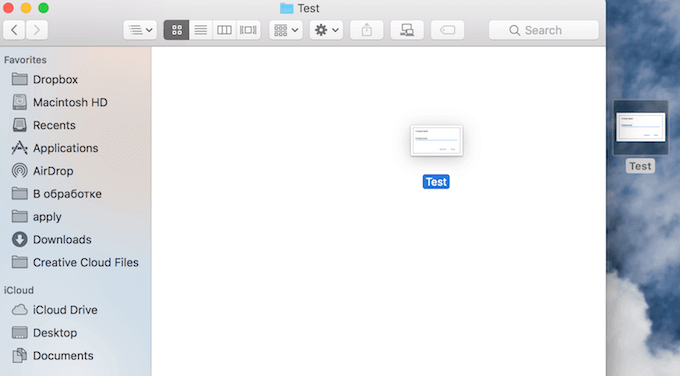Click the window title text Test
The width and height of the screenshot is (680, 376).
pos(308,8)
